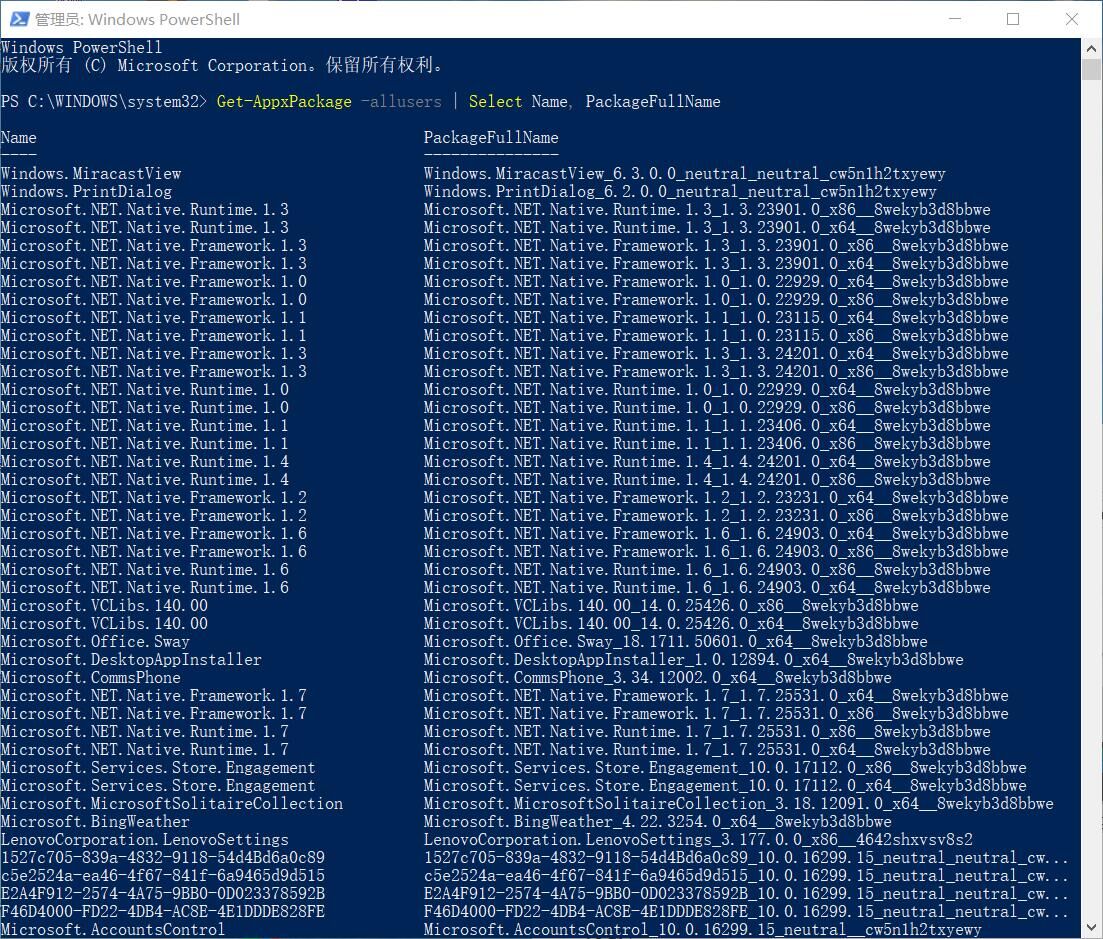Click "1527c705-839a-4832-9118-54d4Bd6a0c89" in the Name column
The width and height of the screenshot is (1103, 939).
(162, 857)
